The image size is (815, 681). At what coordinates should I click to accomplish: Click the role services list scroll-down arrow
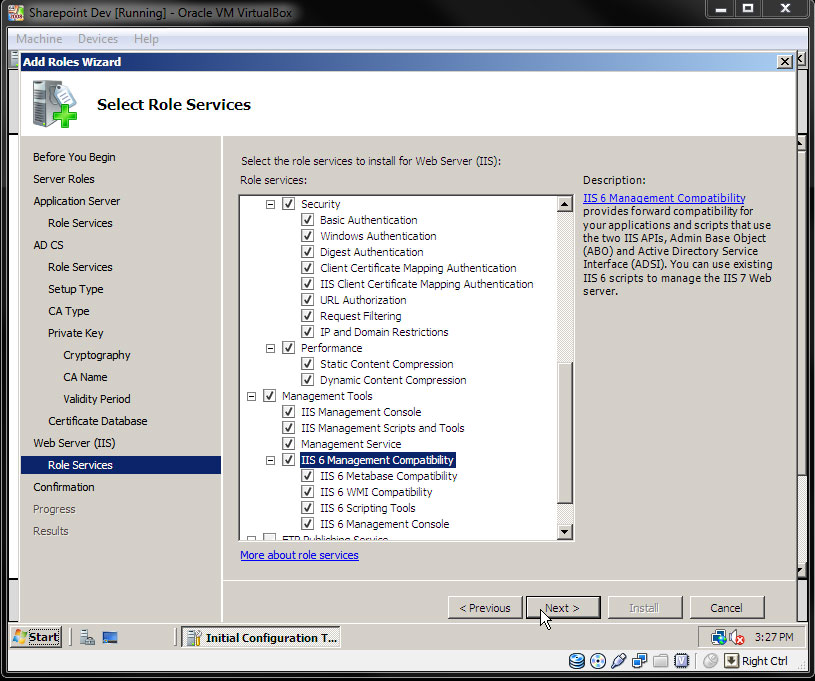pyautogui.click(x=564, y=531)
